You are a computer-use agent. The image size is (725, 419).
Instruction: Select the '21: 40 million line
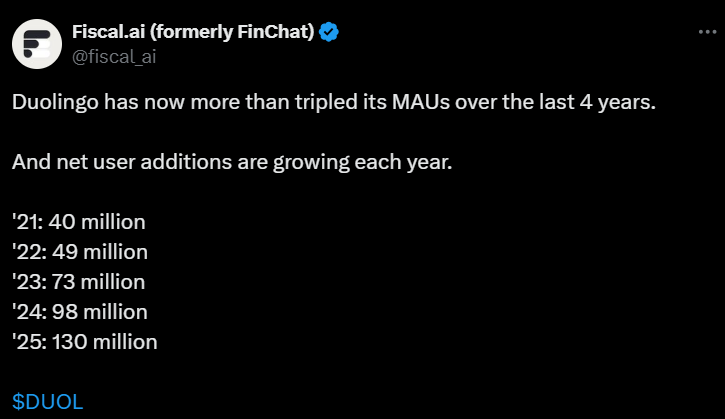click(x=79, y=221)
